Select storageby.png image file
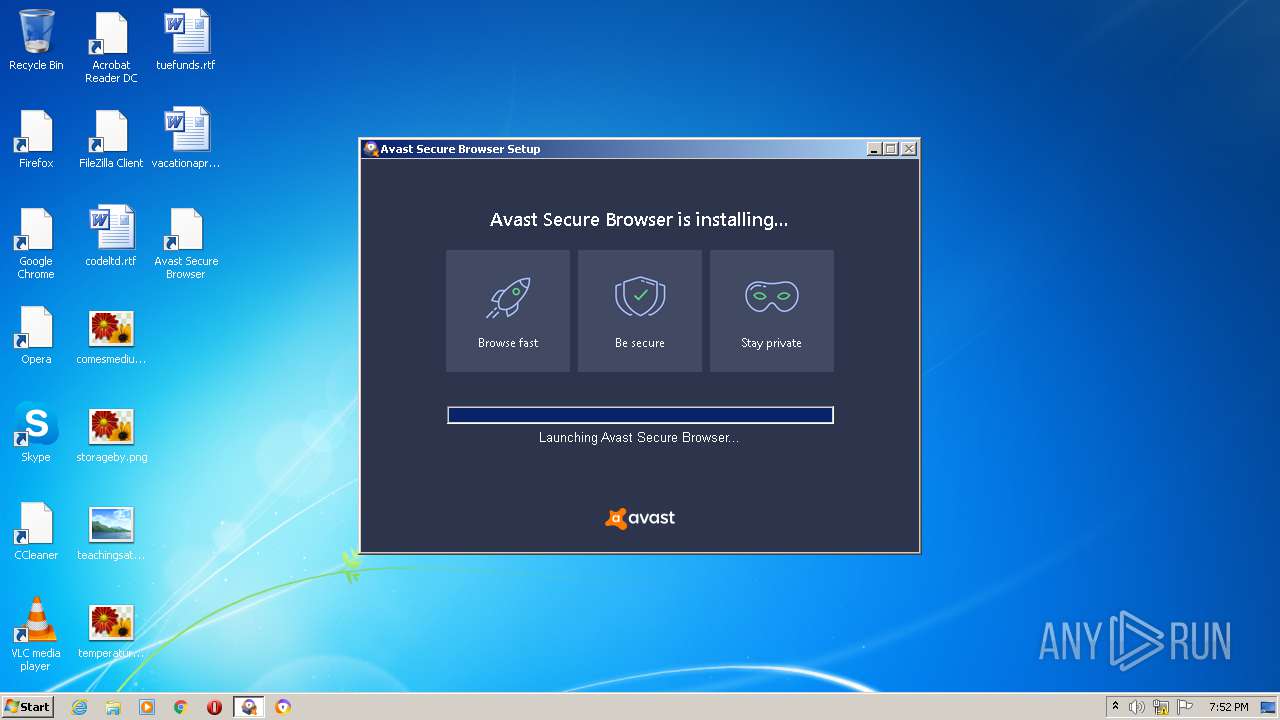Image resolution: width=1280 pixels, height=720 pixels. [111, 435]
